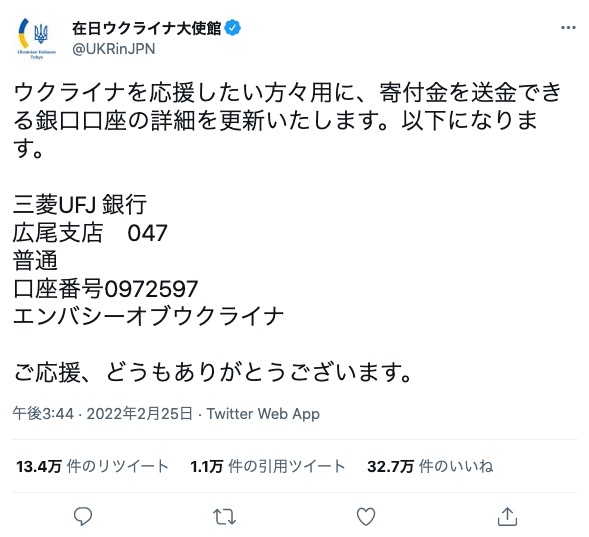Viewport: 589px width, 537px height.
Task: Click the reply speech bubble icon
Action: pos(83,516)
